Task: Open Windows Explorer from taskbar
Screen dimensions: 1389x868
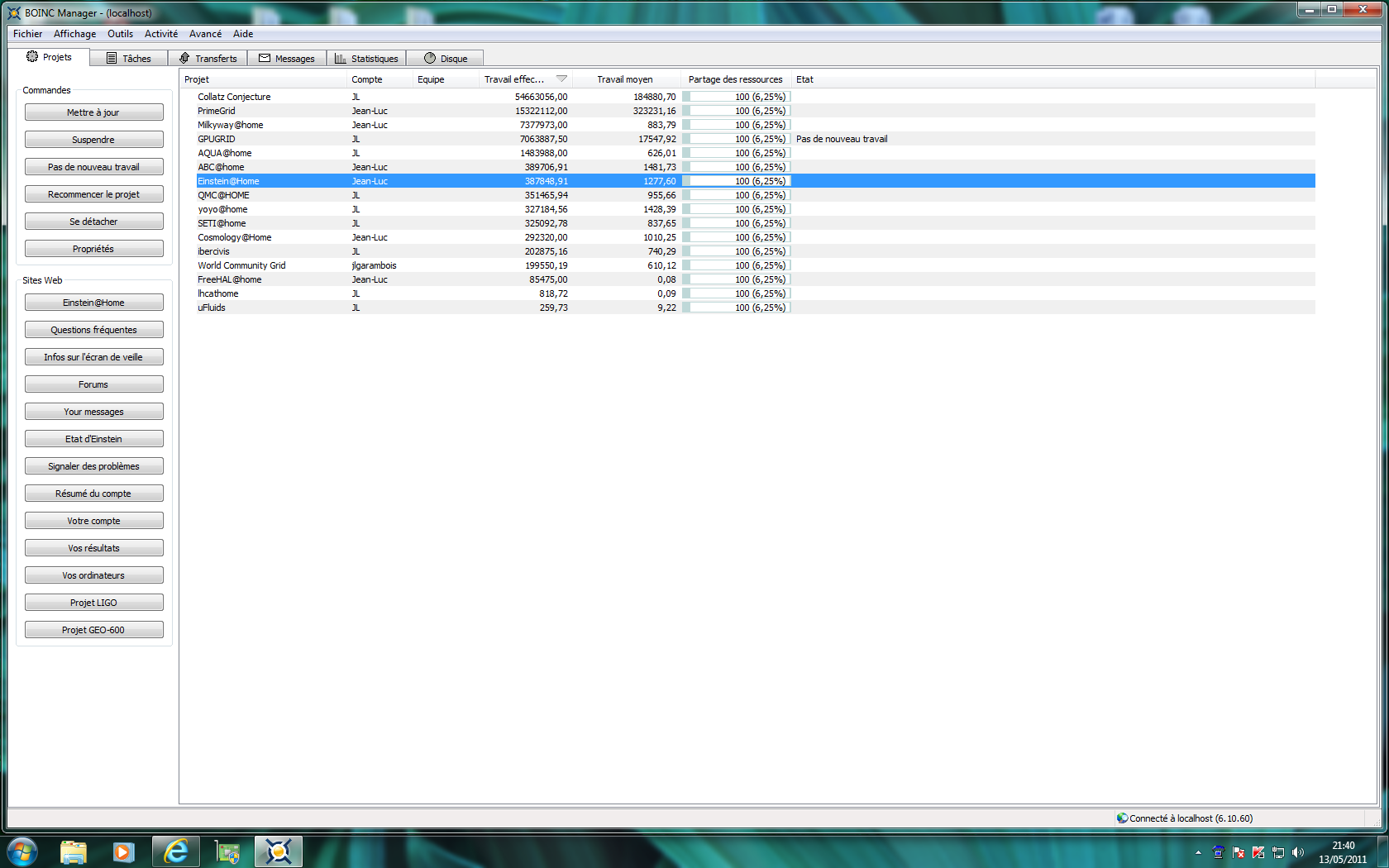Action: (74, 851)
